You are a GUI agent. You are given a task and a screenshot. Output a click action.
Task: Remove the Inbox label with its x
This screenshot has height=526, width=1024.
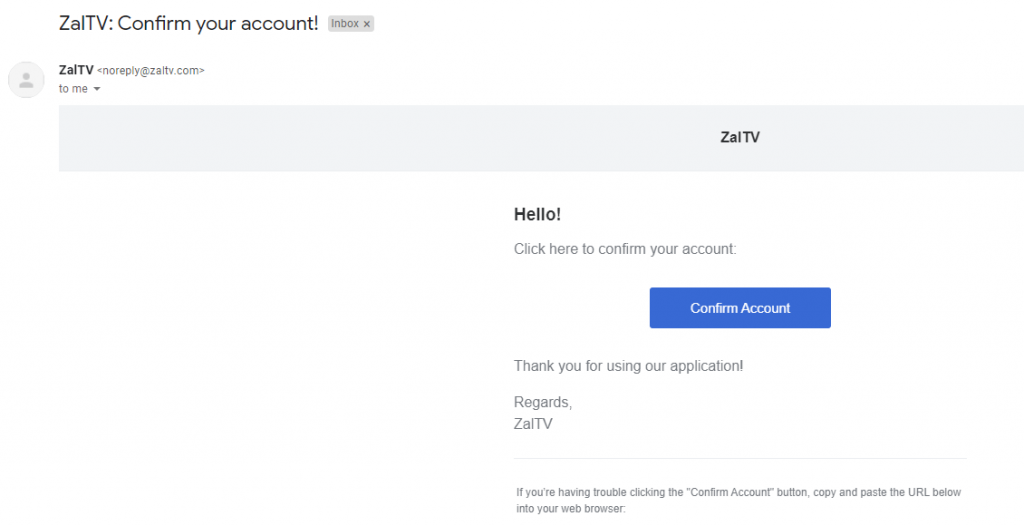[367, 24]
